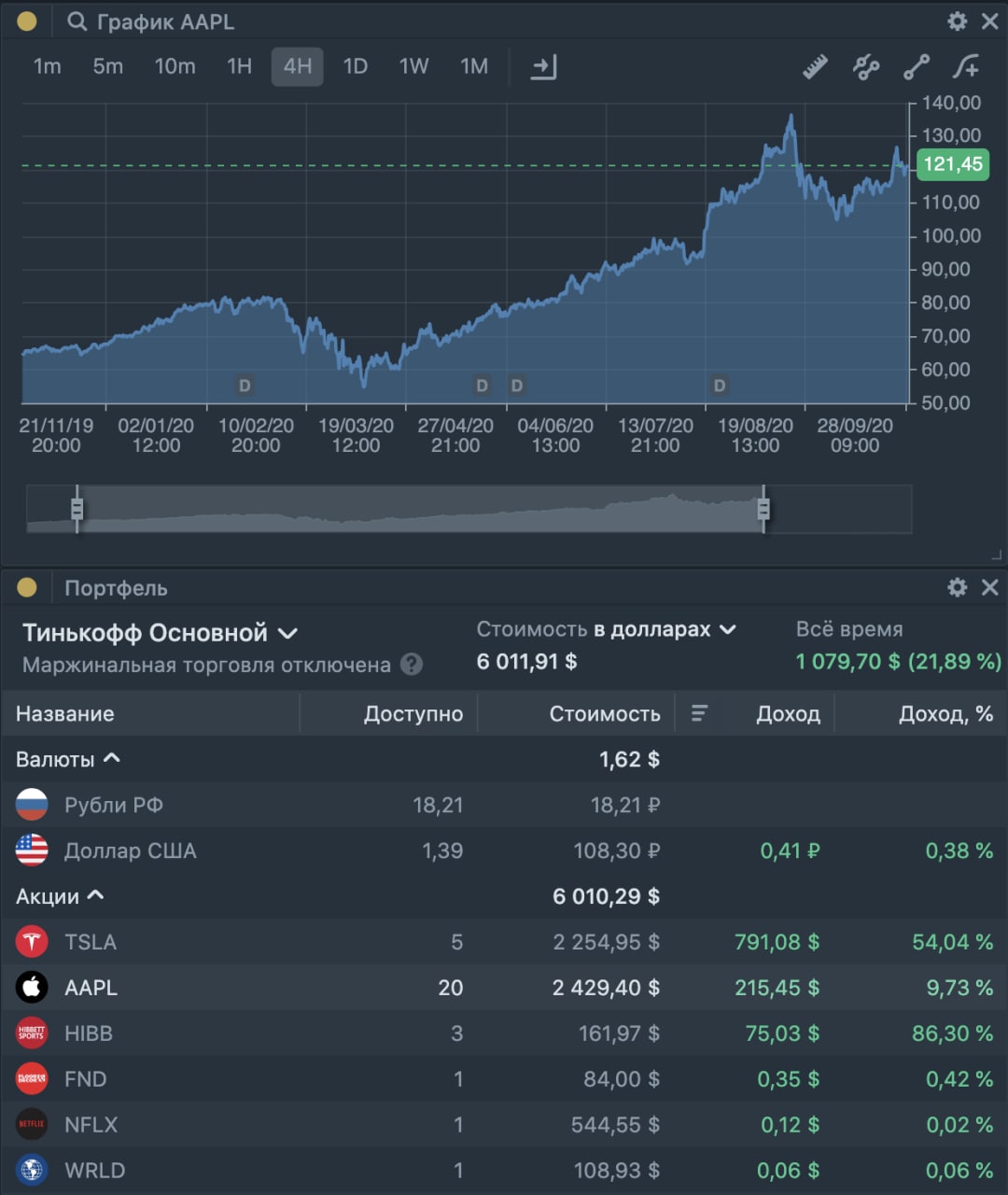Open the Тинькофф Основной account dropdown
1008x1195 pixels.
160,633
